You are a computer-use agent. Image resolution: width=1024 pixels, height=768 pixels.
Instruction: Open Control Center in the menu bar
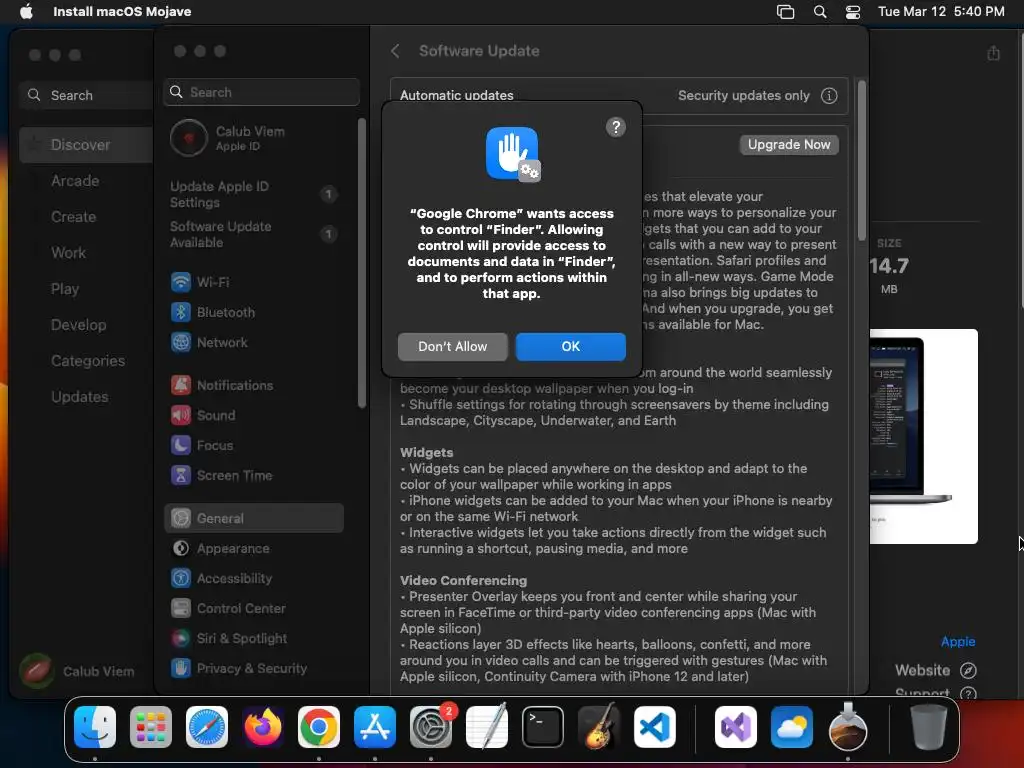click(852, 11)
